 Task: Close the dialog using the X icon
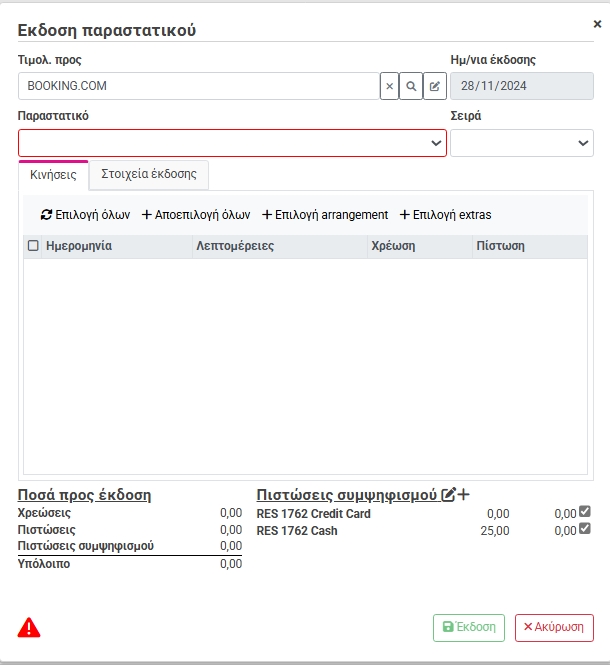597,24
